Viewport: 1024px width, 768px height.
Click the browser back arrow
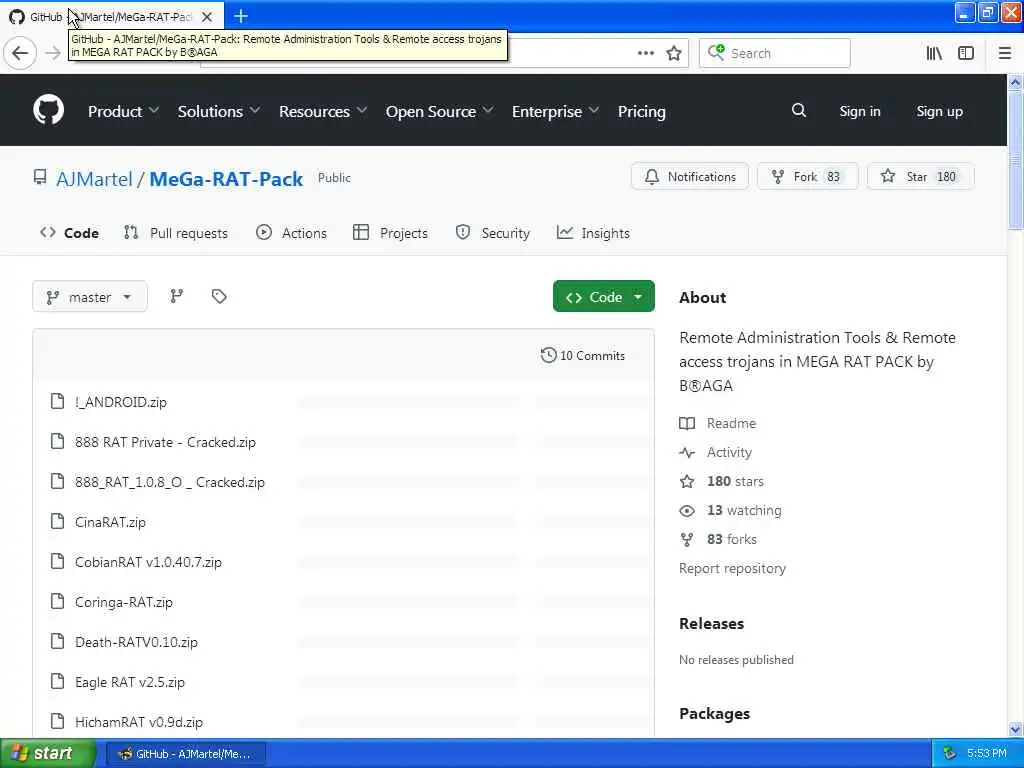pyautogui.click(x=20, y=53)
